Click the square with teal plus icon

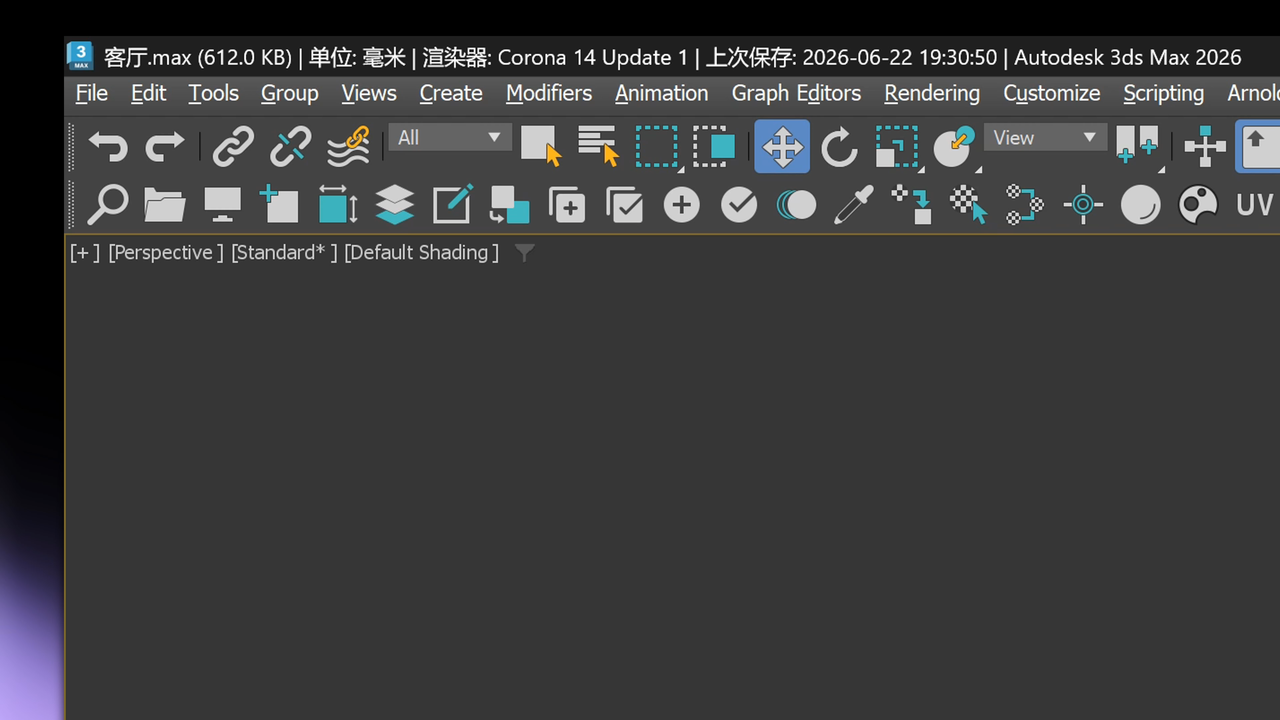[x=279, y=205]
